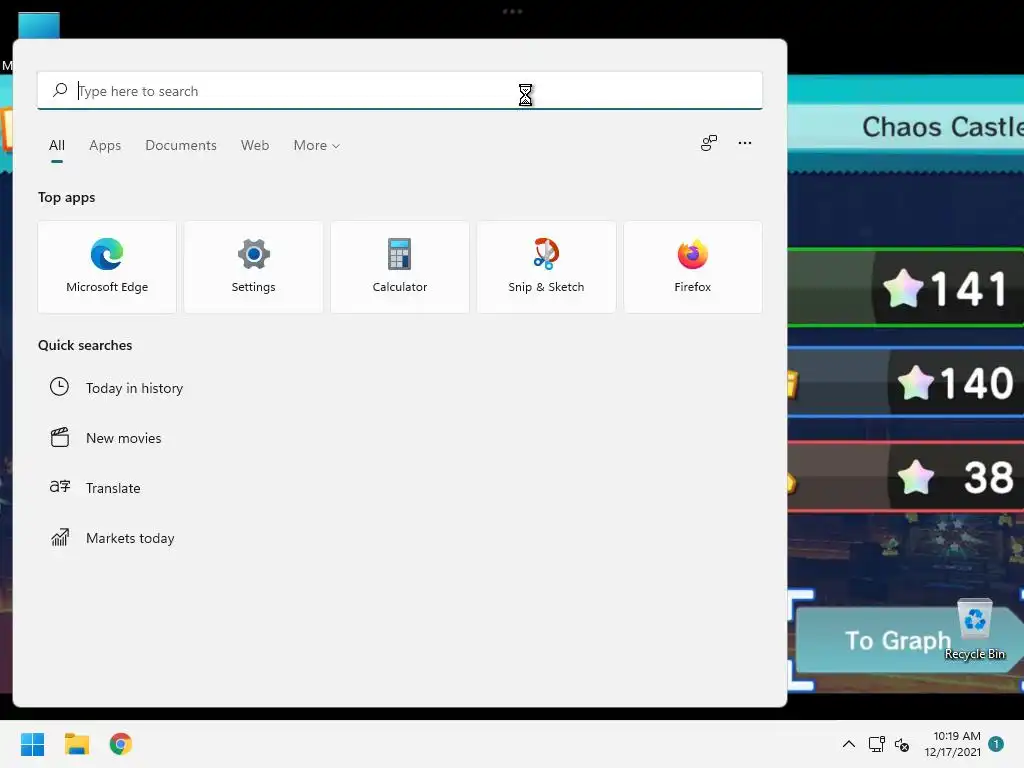This screenshot has height=768, width=1024.
Task: Run the Today in history quick search
Action: 135,388
